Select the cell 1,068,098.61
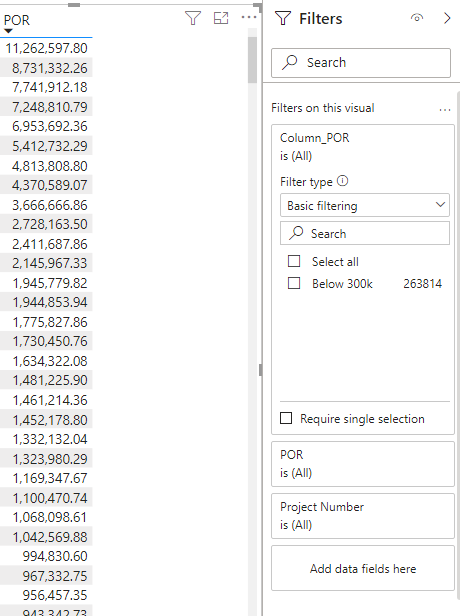 click(x=46, y=517)
